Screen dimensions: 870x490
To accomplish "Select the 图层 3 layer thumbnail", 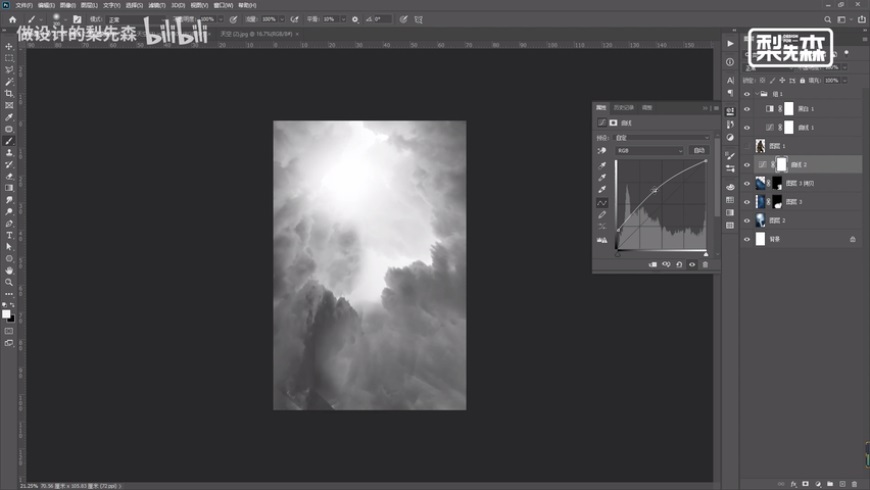I will (762, 202).
